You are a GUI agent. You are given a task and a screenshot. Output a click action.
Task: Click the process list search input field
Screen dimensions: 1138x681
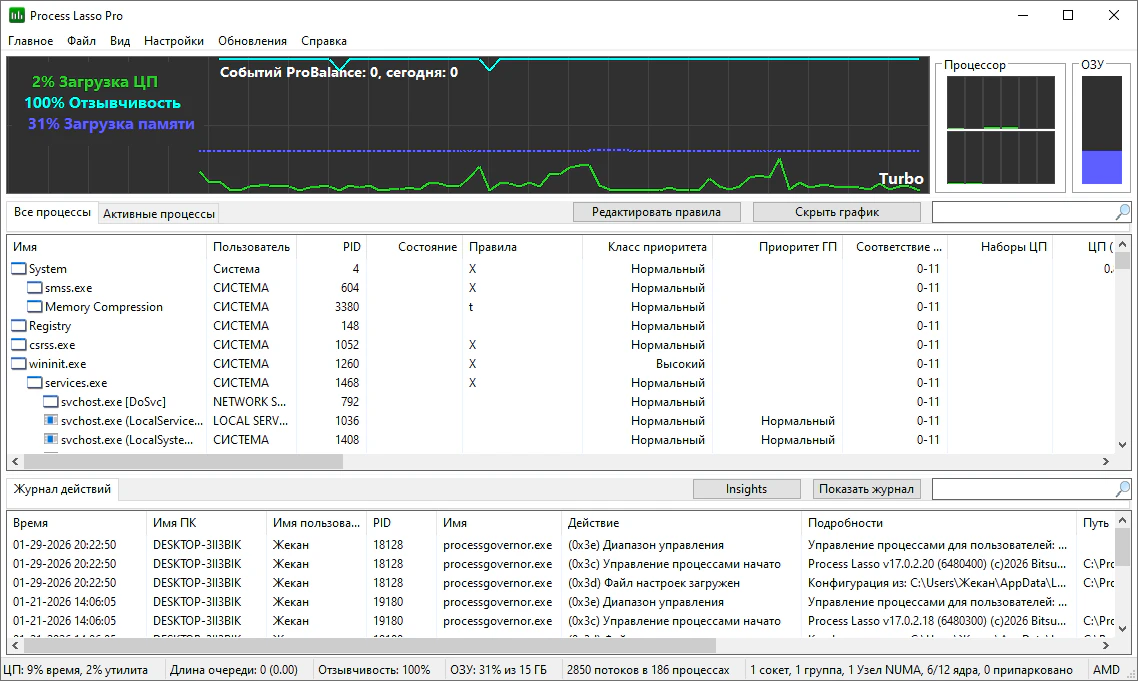coord(1020,212)
